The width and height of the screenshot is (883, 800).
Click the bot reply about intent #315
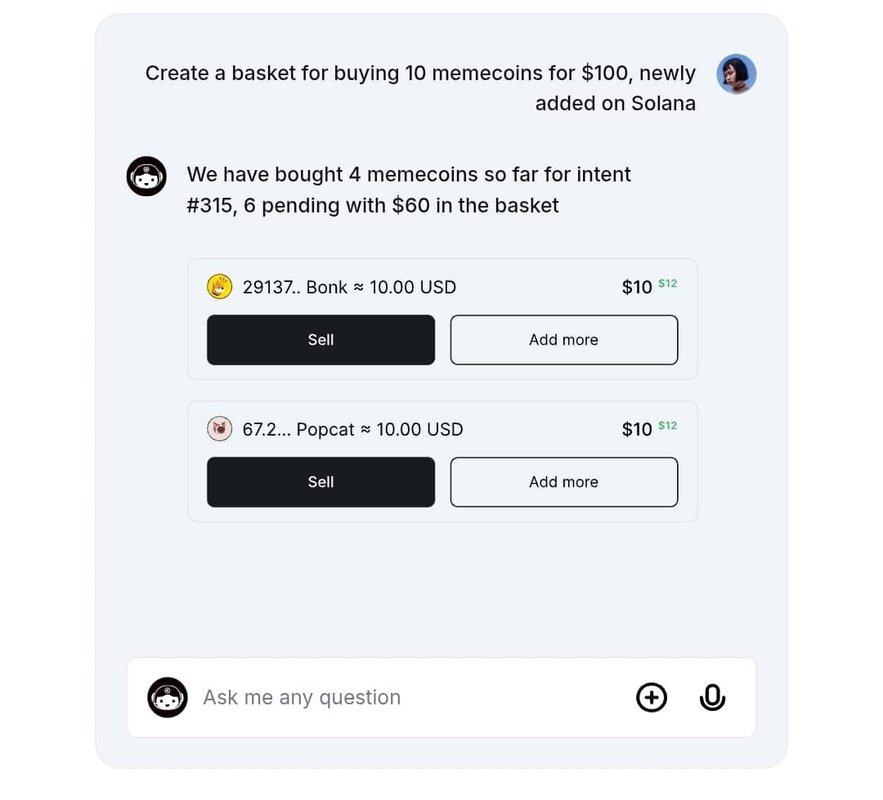(408, 190)
